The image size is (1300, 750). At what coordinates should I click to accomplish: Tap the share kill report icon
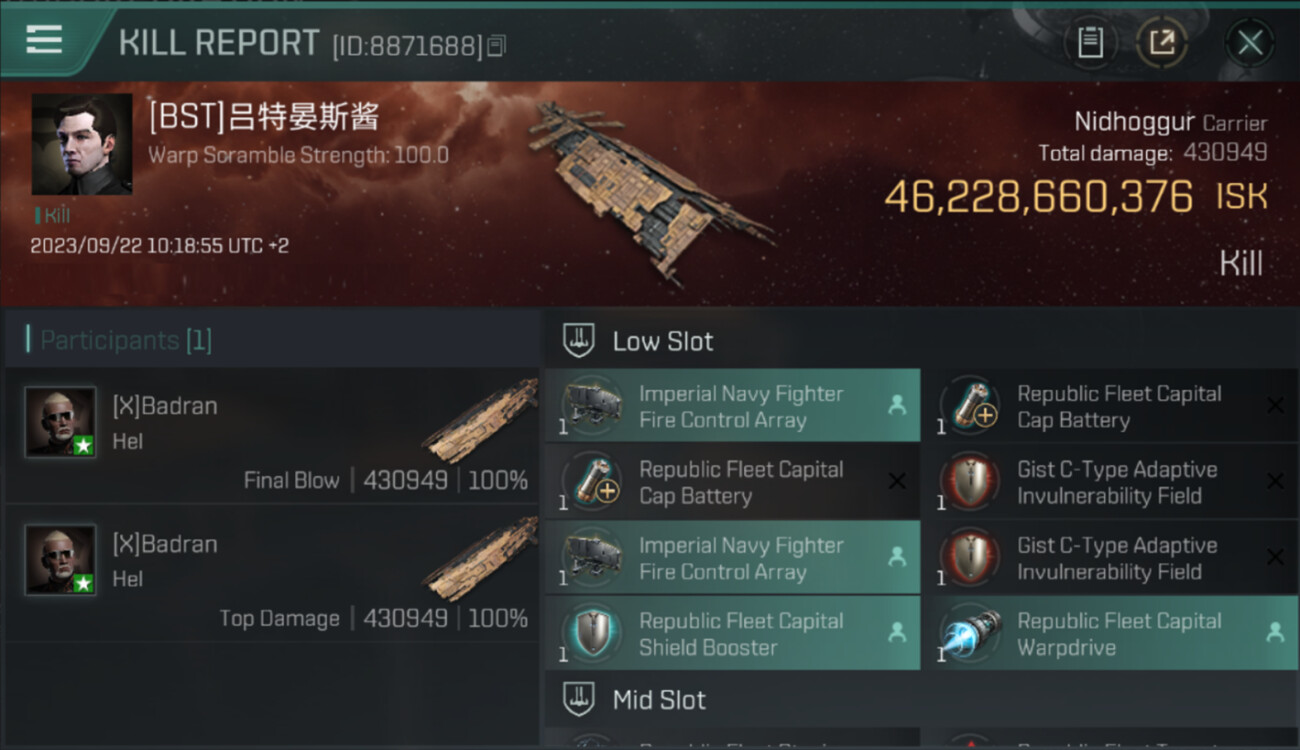point(1162,43)
